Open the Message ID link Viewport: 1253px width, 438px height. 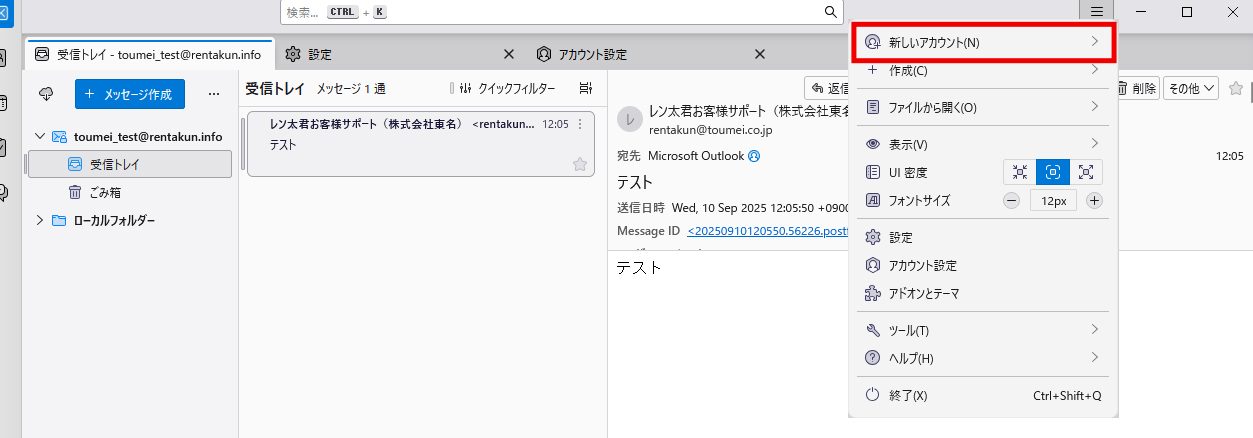pos(766,231)
